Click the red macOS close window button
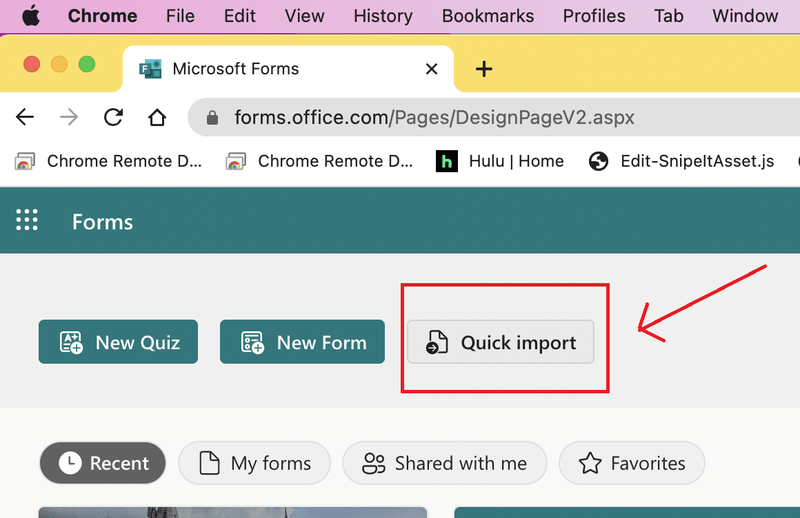The width and height of the screenshot is (800, 518). [x=32, y=64]
